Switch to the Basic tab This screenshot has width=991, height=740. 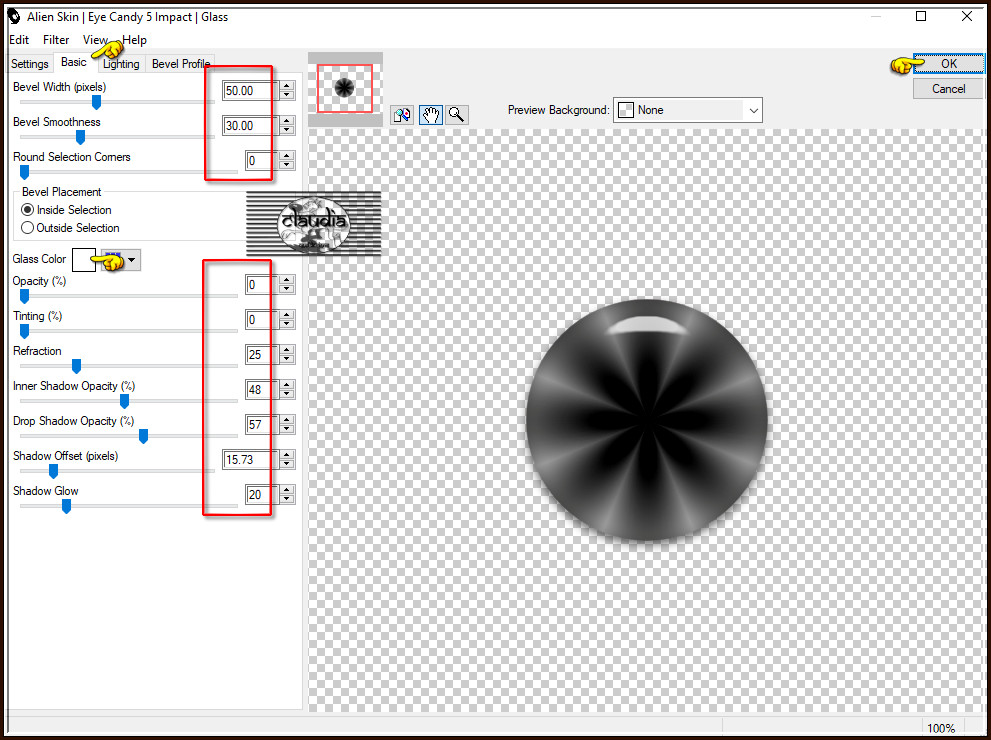coord(74,62)
